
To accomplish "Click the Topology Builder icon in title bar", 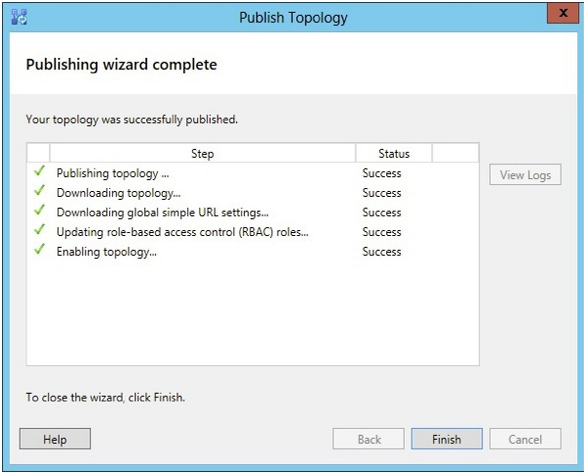I will point(19,17).
